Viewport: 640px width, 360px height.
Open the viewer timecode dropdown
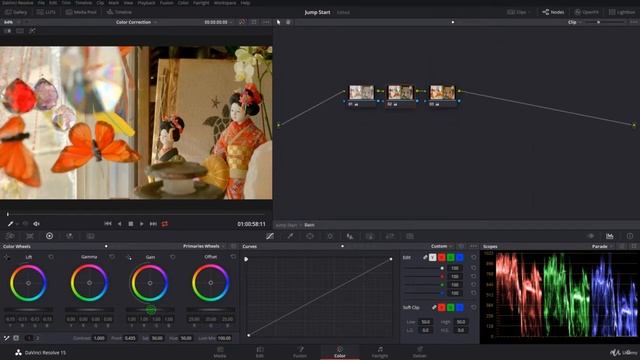218,22
